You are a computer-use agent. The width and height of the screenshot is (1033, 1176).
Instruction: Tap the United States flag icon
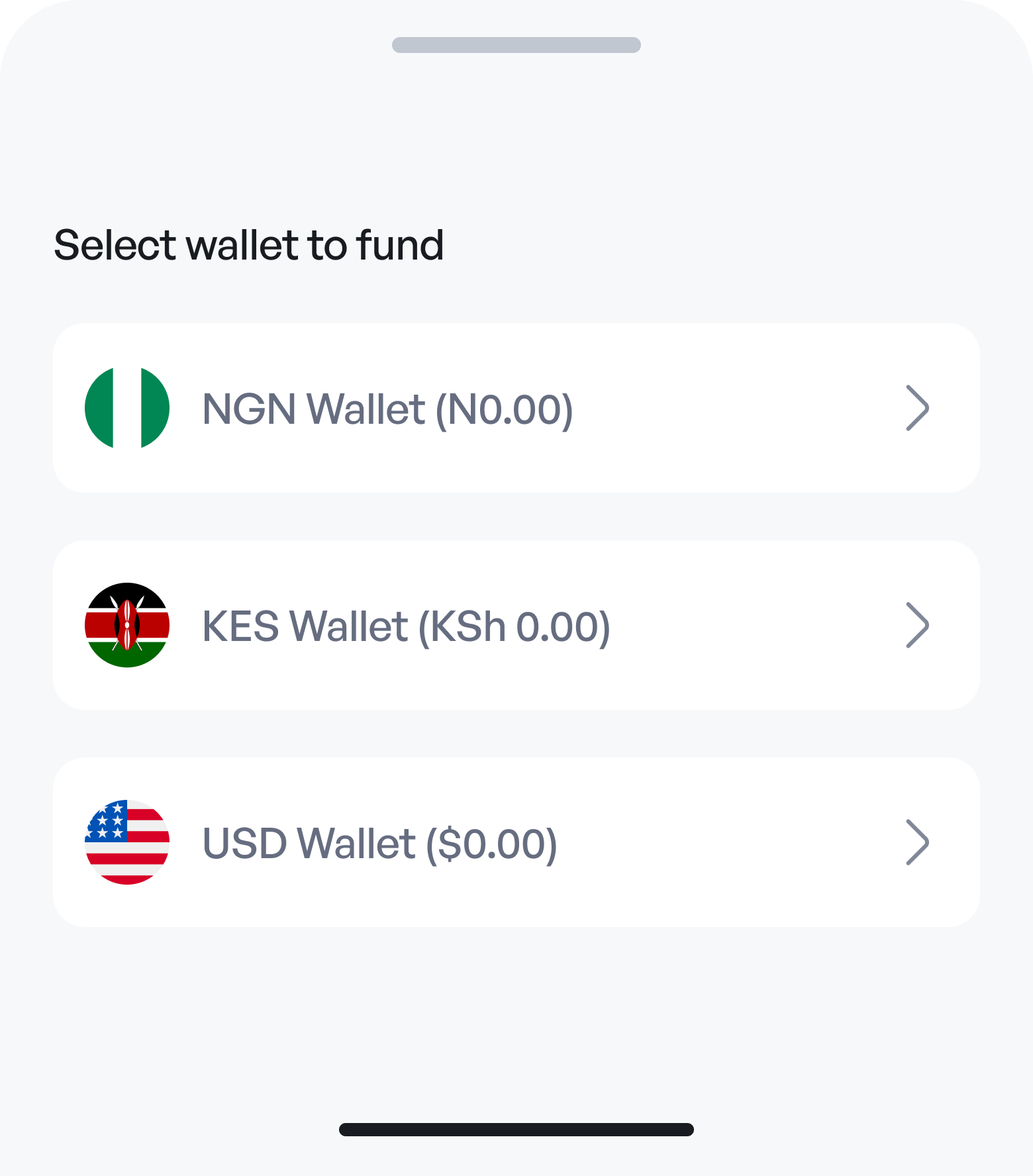coord(127,842)
